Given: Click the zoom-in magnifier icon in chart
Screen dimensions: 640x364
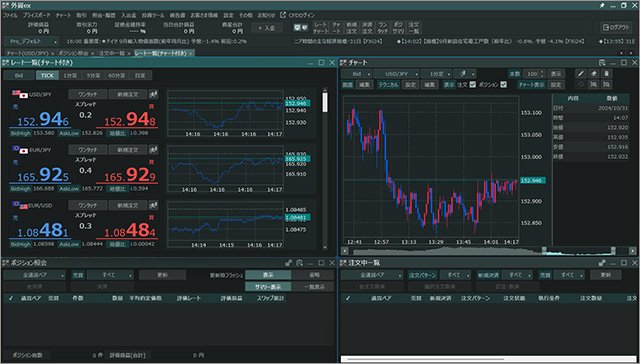Looking at the screenshot, I should 594,84.
